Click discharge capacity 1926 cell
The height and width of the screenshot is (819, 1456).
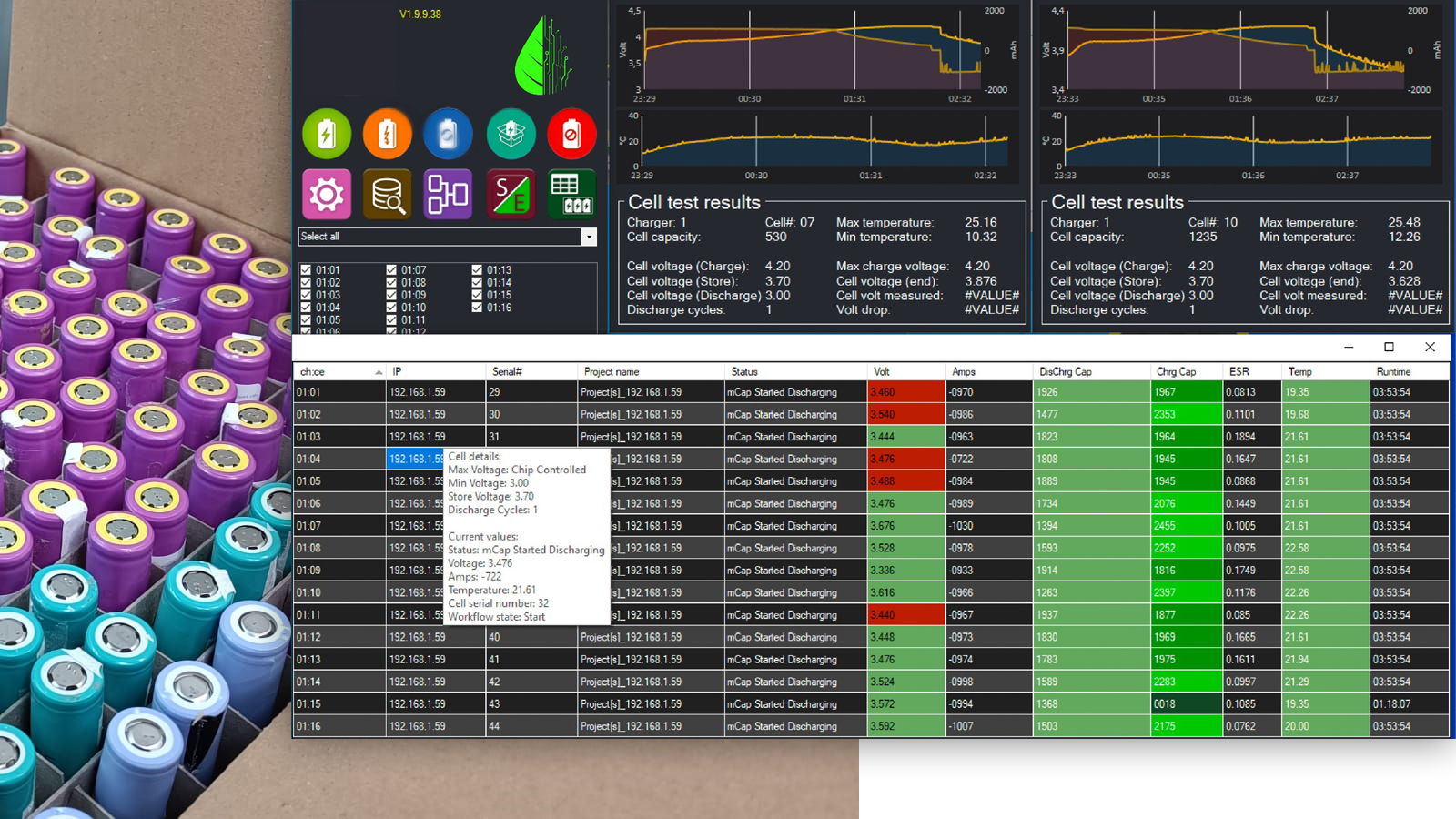tap(1092, 392)
